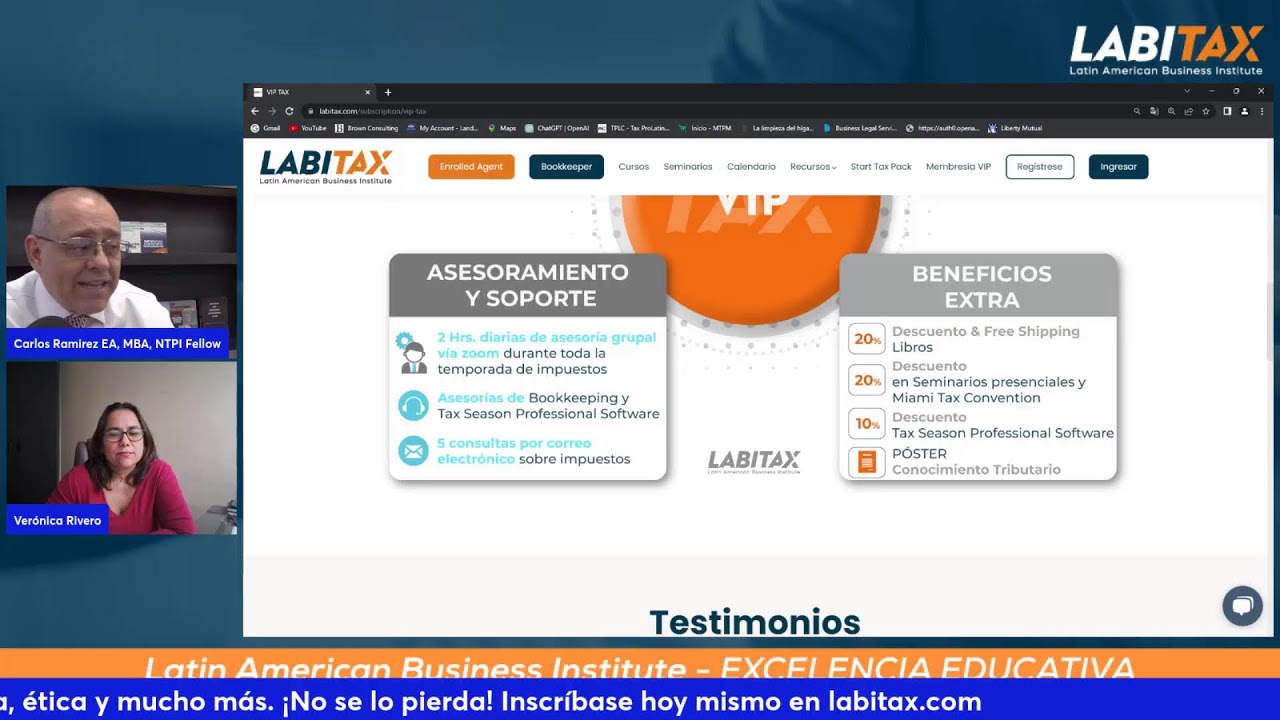Viewport: 1280px width, 720px height.
Task: Open the My Account bookmark
Action: [x=443, y=128]
